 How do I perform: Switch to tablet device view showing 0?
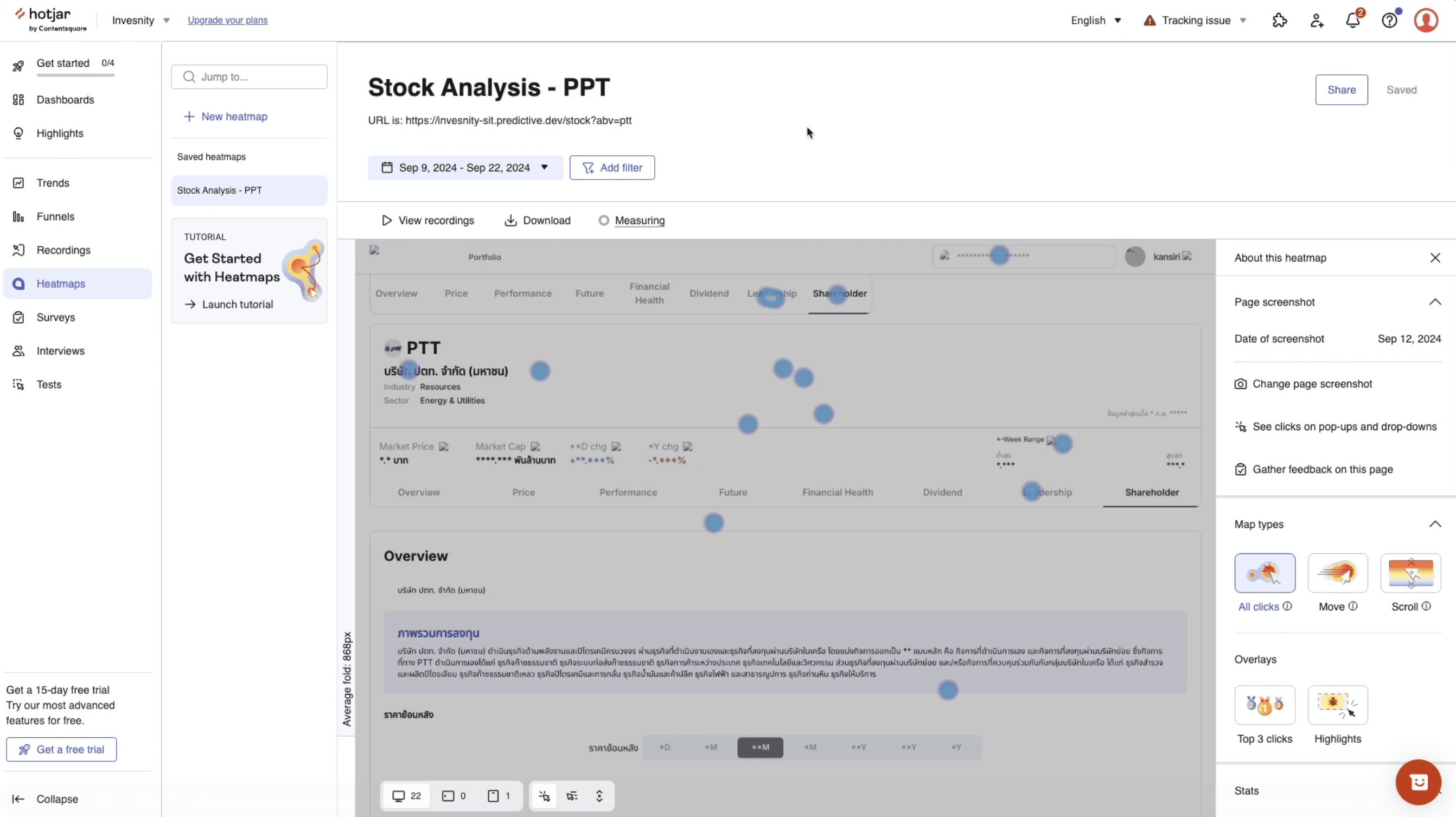pos(454,796)
